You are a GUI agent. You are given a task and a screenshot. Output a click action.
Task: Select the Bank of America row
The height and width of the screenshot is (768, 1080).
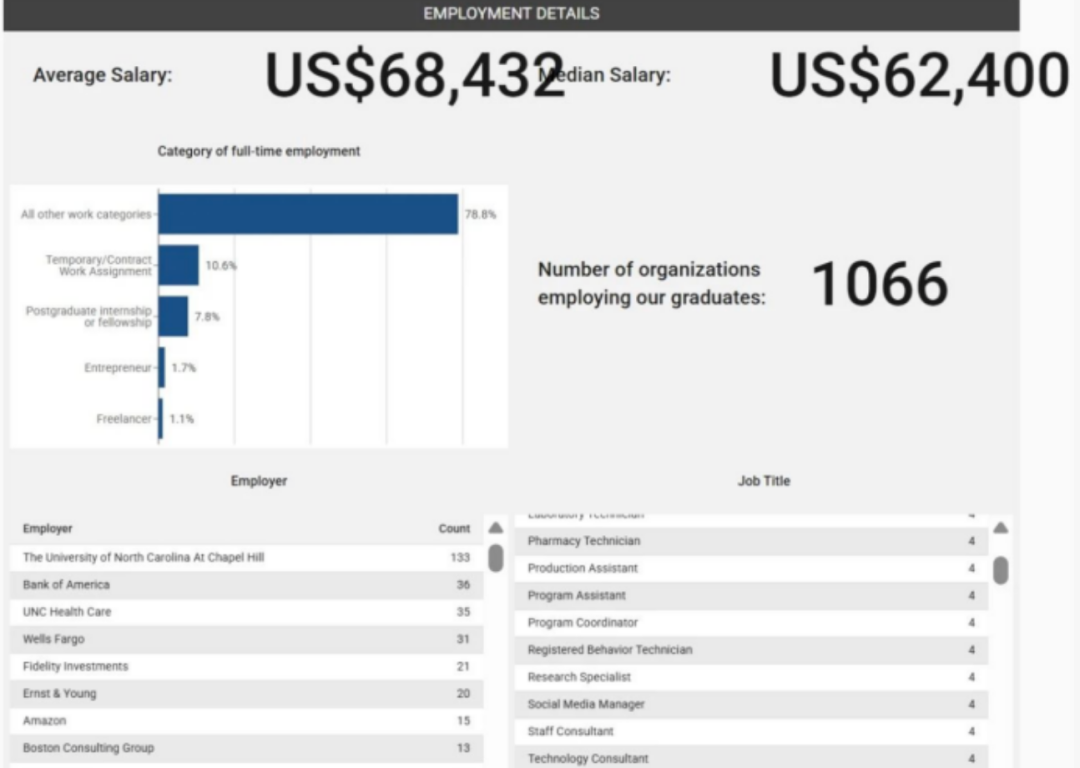247,585
